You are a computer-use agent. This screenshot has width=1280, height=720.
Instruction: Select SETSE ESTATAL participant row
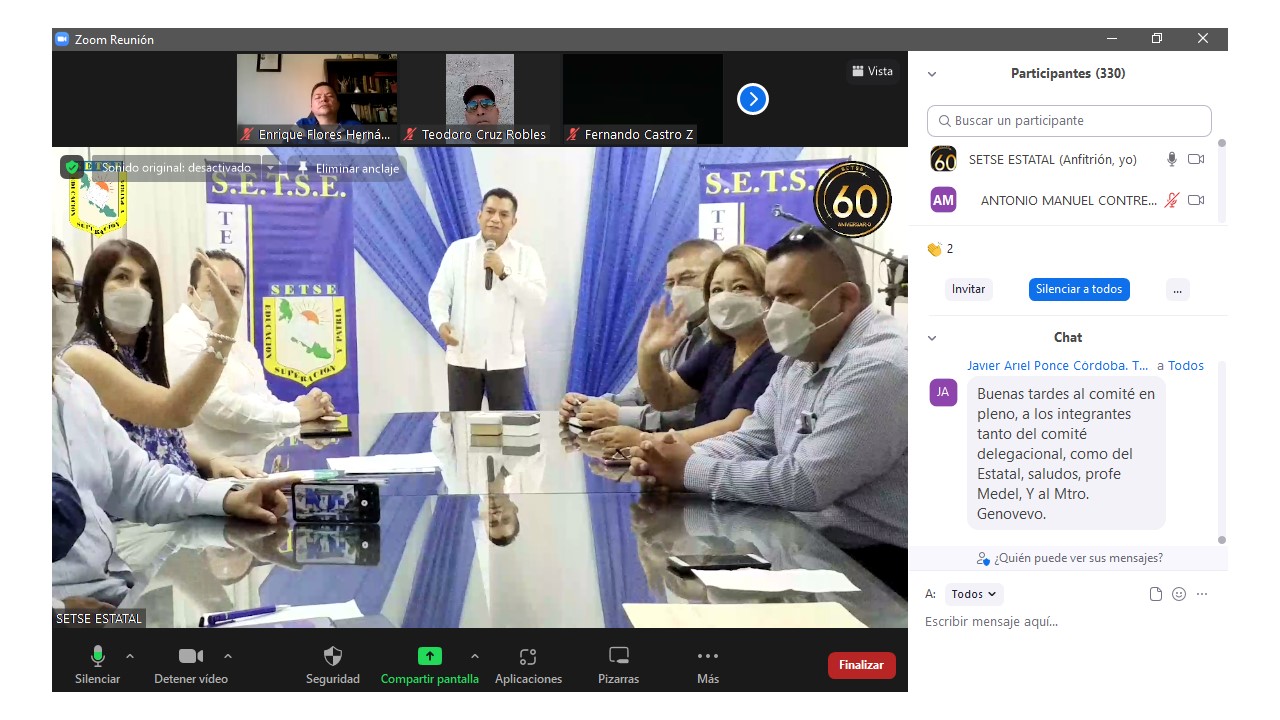[1068, 159]
